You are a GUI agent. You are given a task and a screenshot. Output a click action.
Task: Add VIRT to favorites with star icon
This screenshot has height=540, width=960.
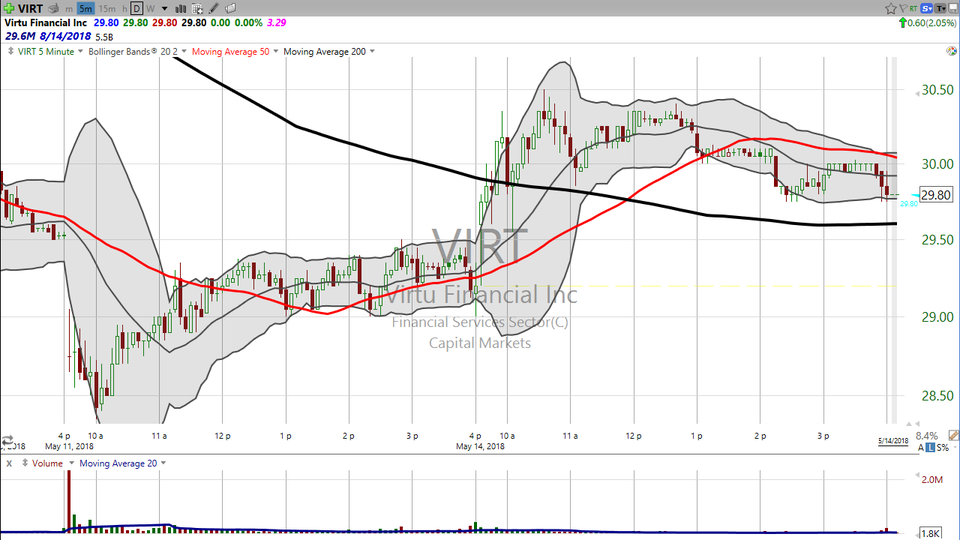(x=891, y=8)
